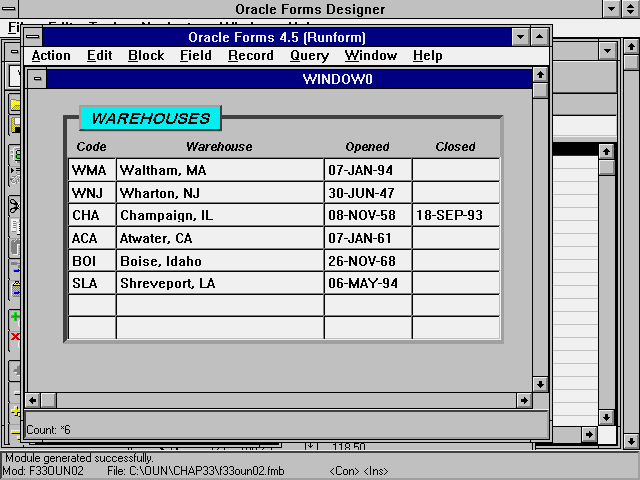Screen dimensions: 640x480
Task: Select the WMA code field
Action: pyautogui.click(x=92, y=170)
